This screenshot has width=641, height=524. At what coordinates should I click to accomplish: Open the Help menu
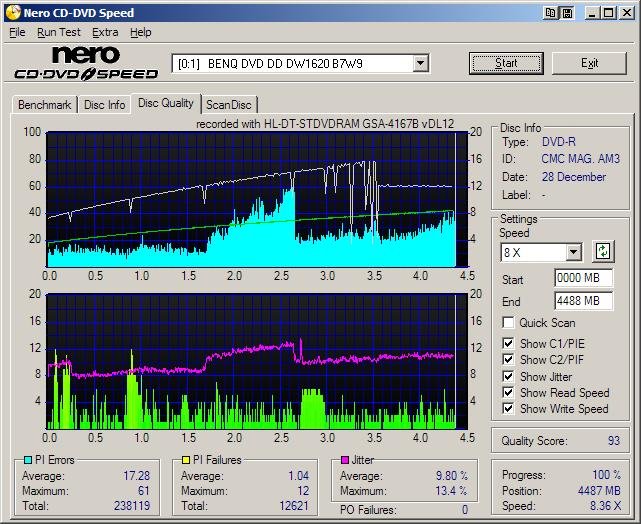141,32
